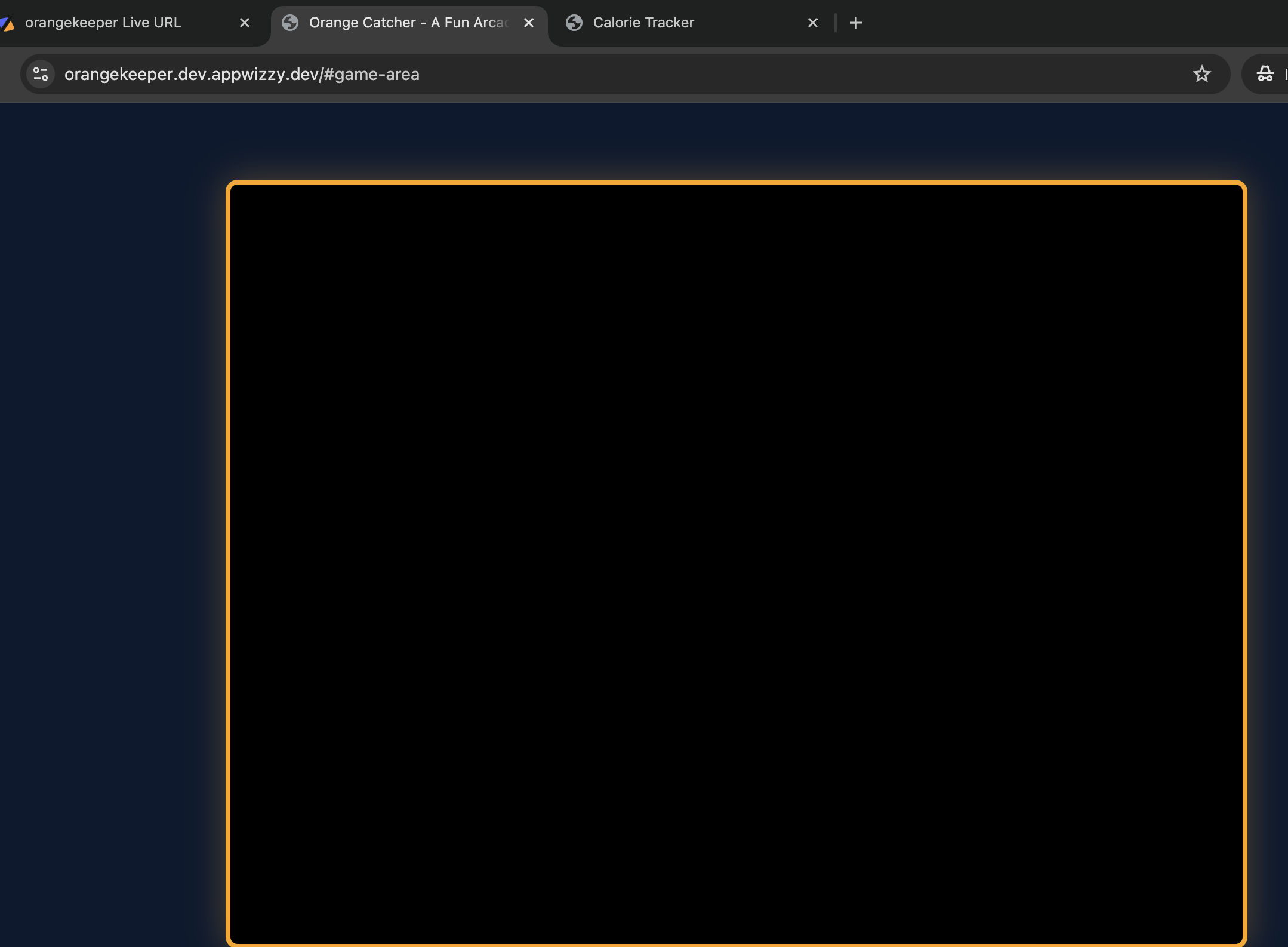This screenshot has width=1288, height=947.
Task: Close the Orange Catcher tab
Action: point(529,23)
